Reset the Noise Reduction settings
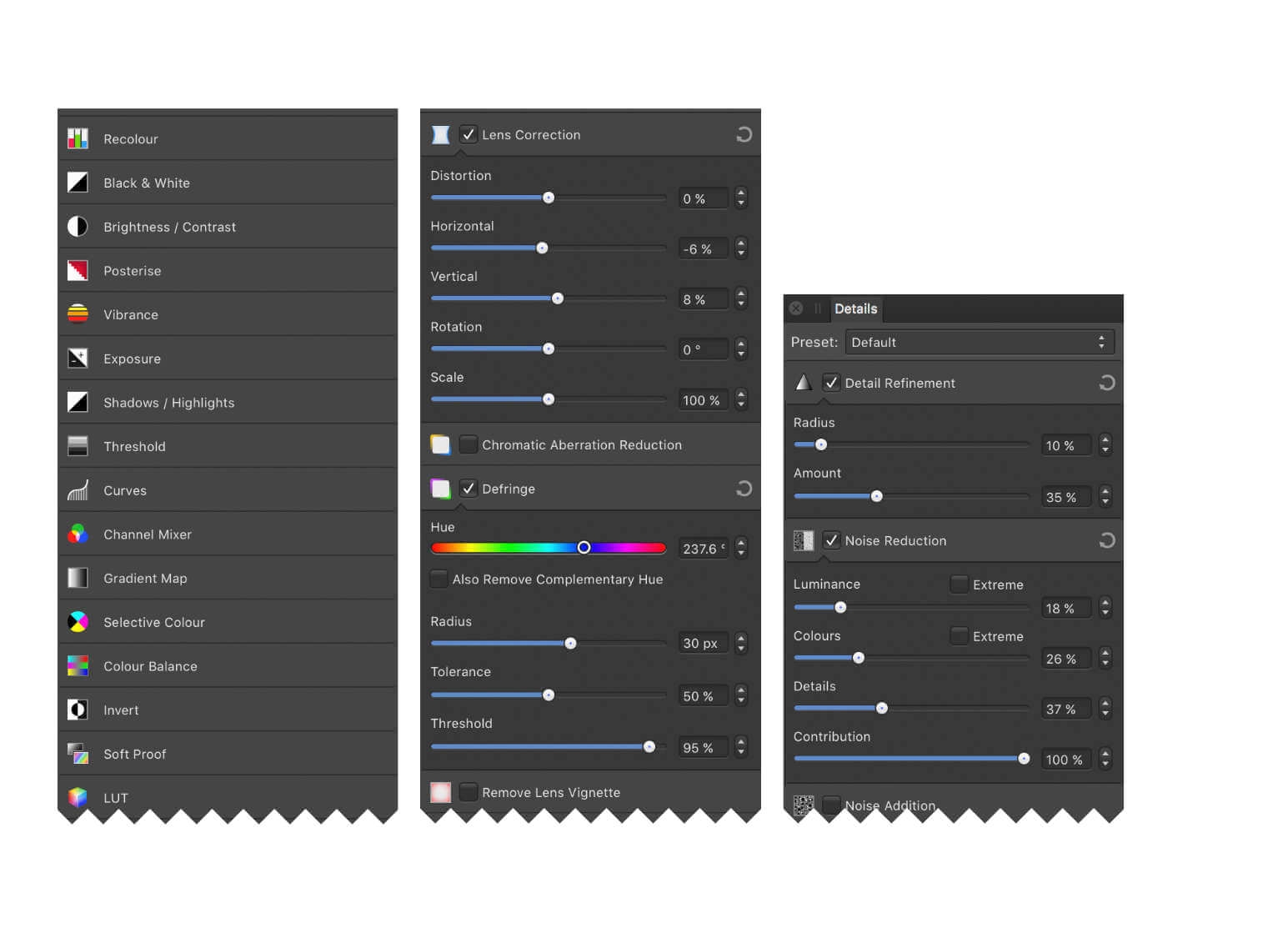The image size is (1288, 928). (1106, 540)
